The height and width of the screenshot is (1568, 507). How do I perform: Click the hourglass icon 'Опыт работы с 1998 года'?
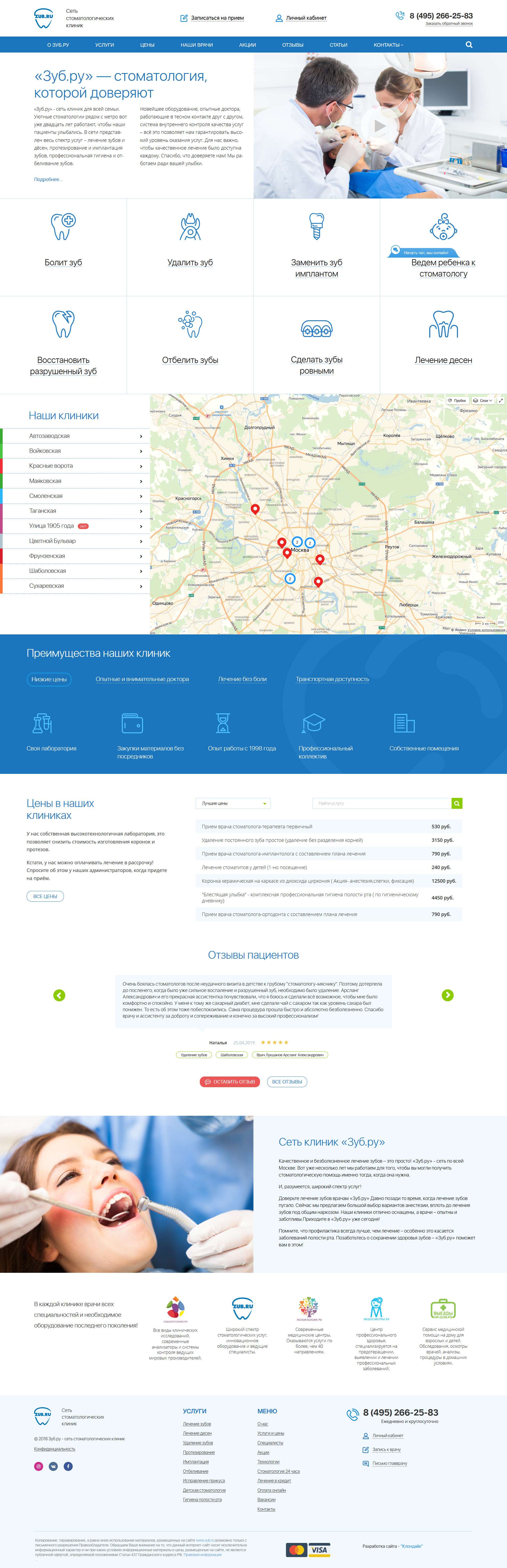pyautogui.click(x=223, y=723)
